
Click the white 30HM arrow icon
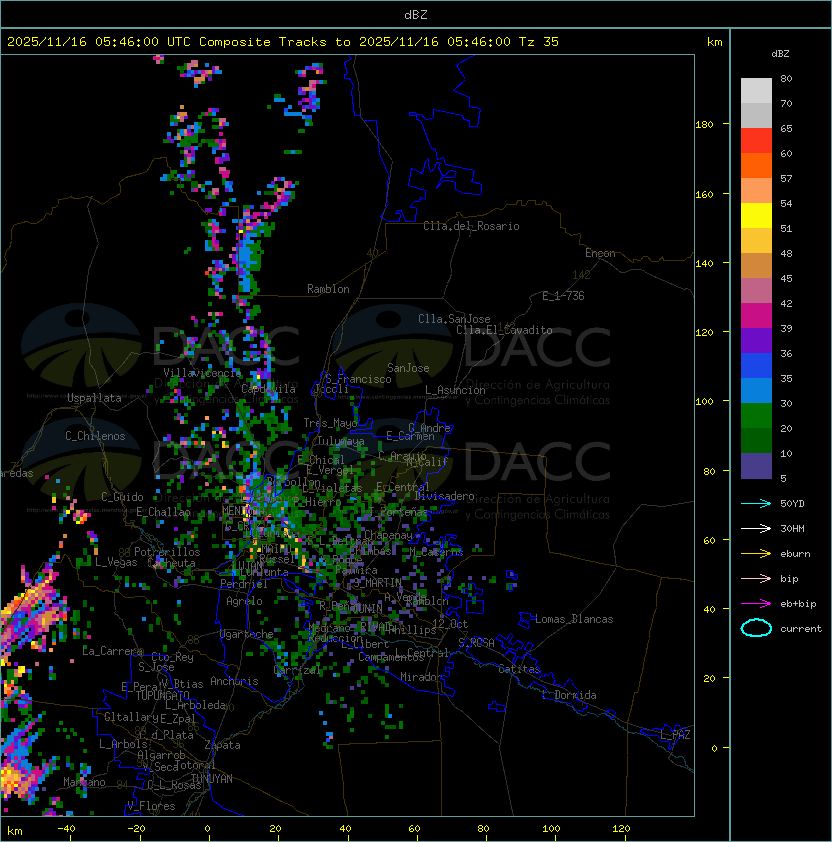(756, 528)
